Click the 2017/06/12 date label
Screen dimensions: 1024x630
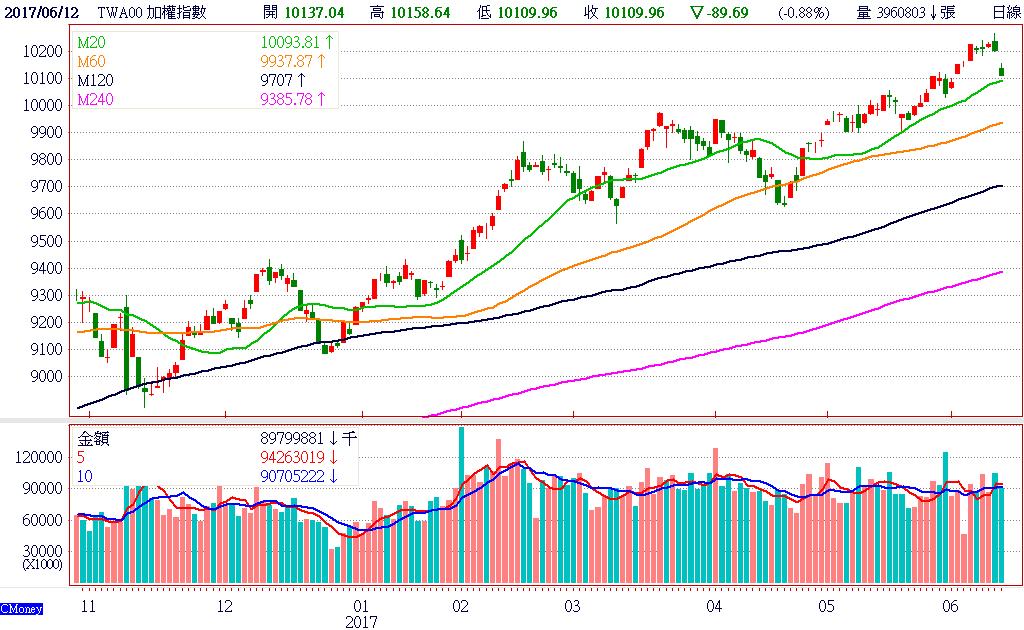(39, 13)
